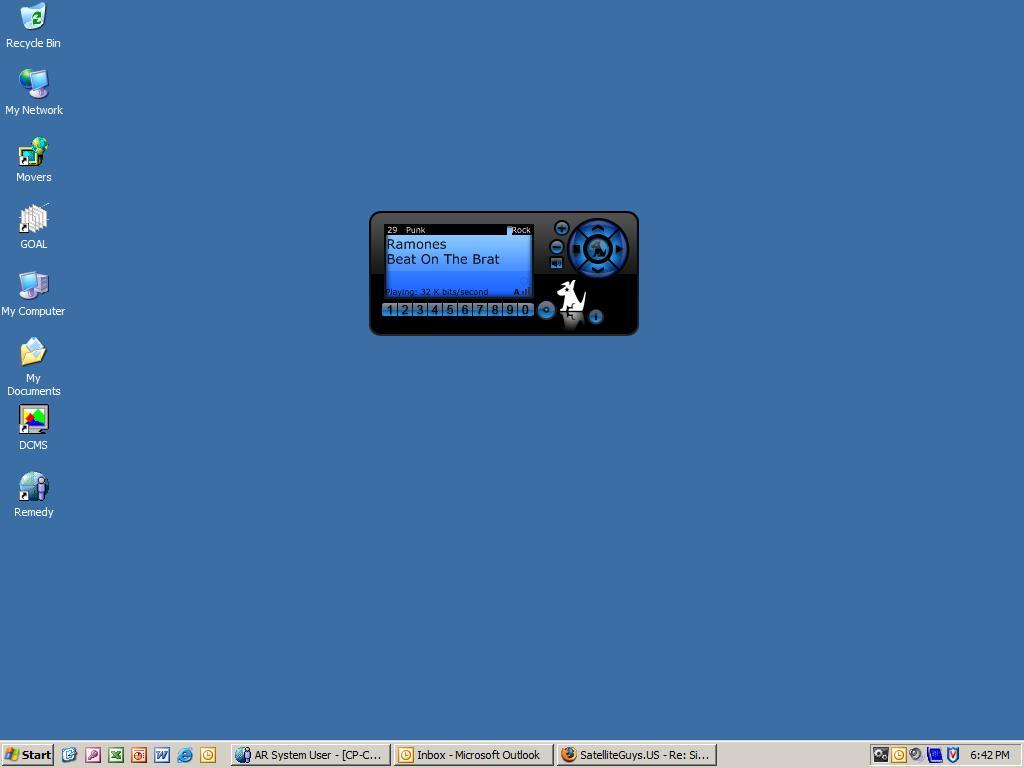Start playback with the play triangle button
The image size is (1024, 768).
tap(619, 249)
